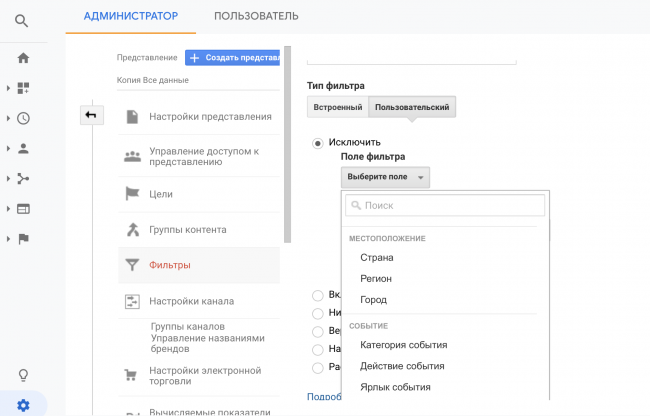
Task: Switch to the Администратор tab
Action: point(131,16)
